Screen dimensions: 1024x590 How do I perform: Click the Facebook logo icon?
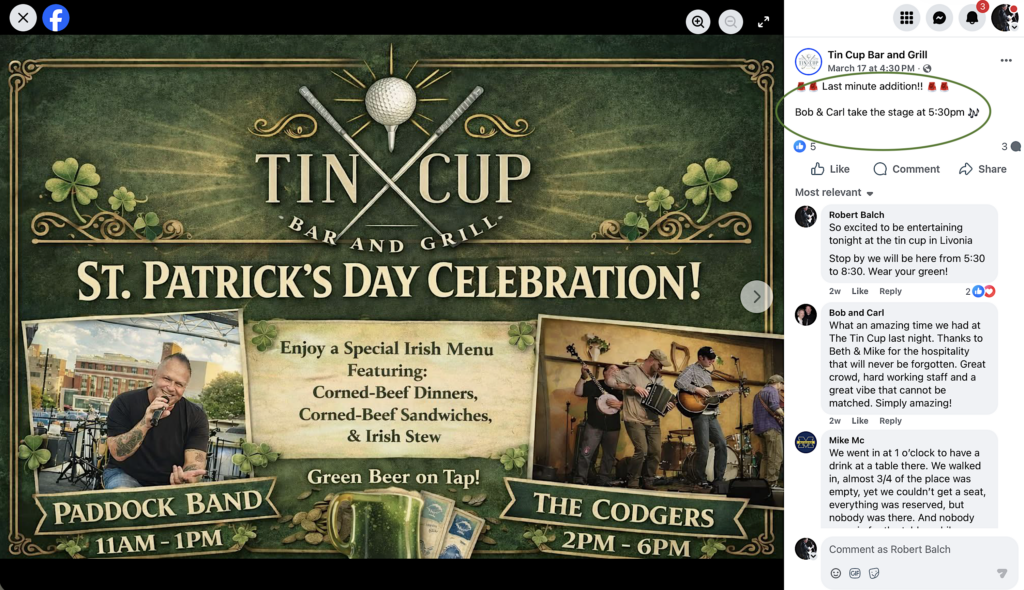coord(56,18)
